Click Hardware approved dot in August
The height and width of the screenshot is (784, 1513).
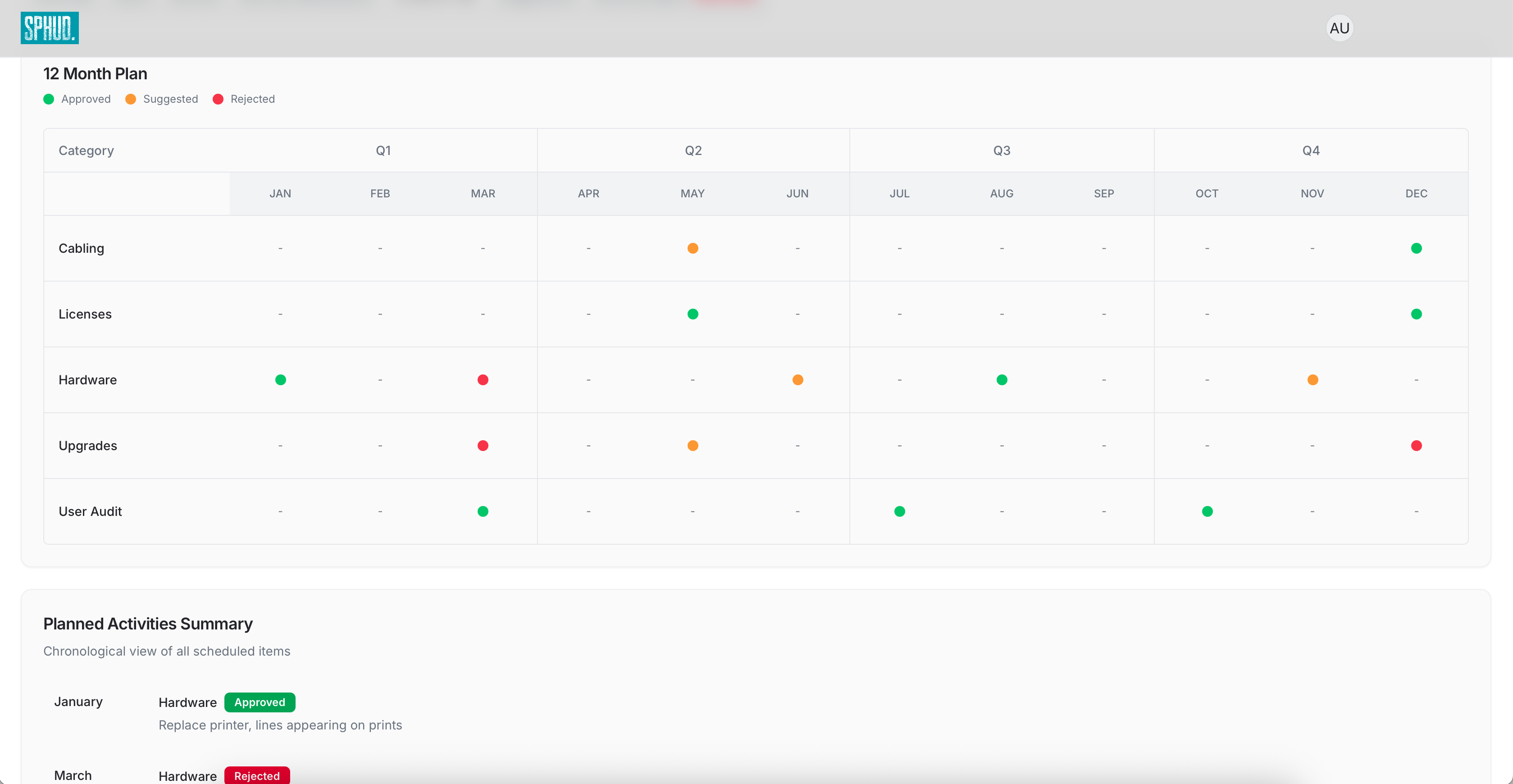click(x=1002, y=380)
